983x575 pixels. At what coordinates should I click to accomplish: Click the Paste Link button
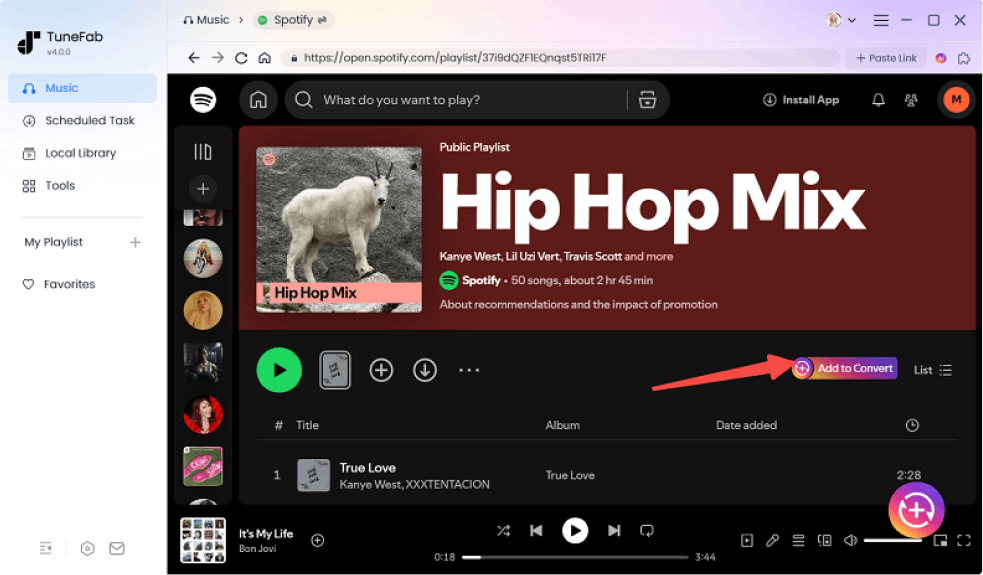pos(886,58)
